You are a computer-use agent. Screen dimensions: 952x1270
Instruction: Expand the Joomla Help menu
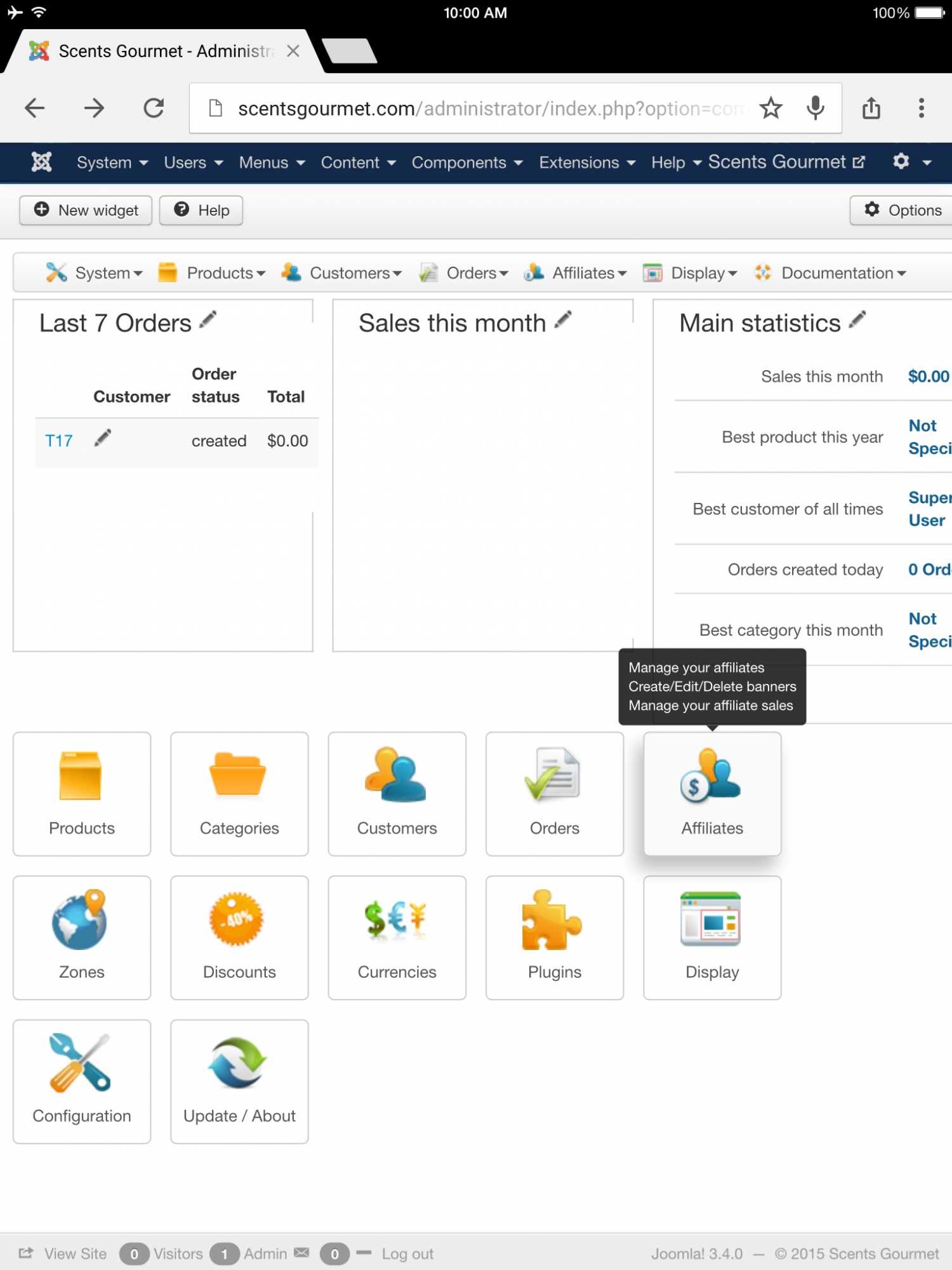pyautogui.click(x=676, y=163)
